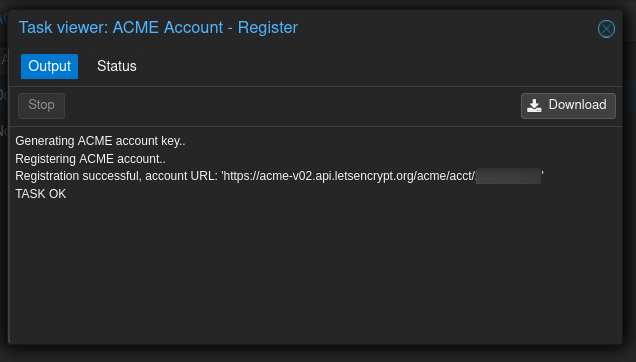The height and width of the screenshot is (362, 636).
Task: Click the redacted account ID block
Action: coord(508,176)
